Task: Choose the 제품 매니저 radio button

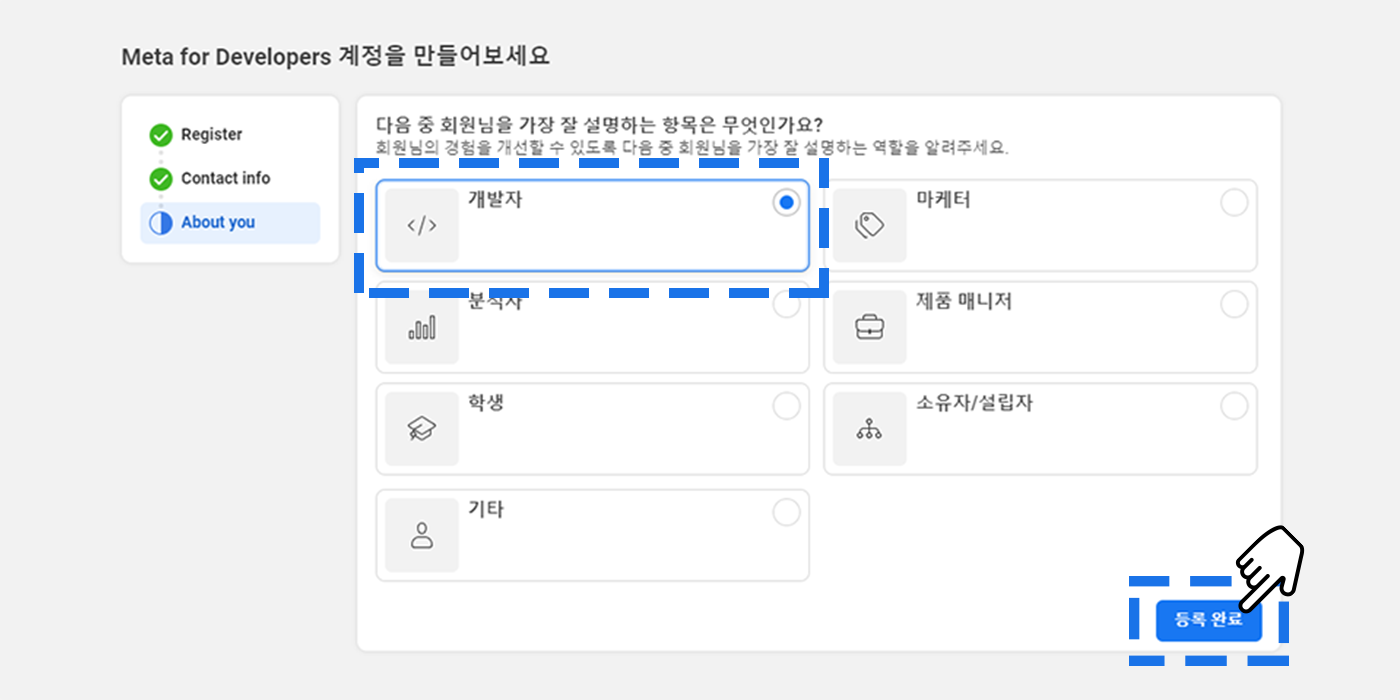Action: [1234, 305]
